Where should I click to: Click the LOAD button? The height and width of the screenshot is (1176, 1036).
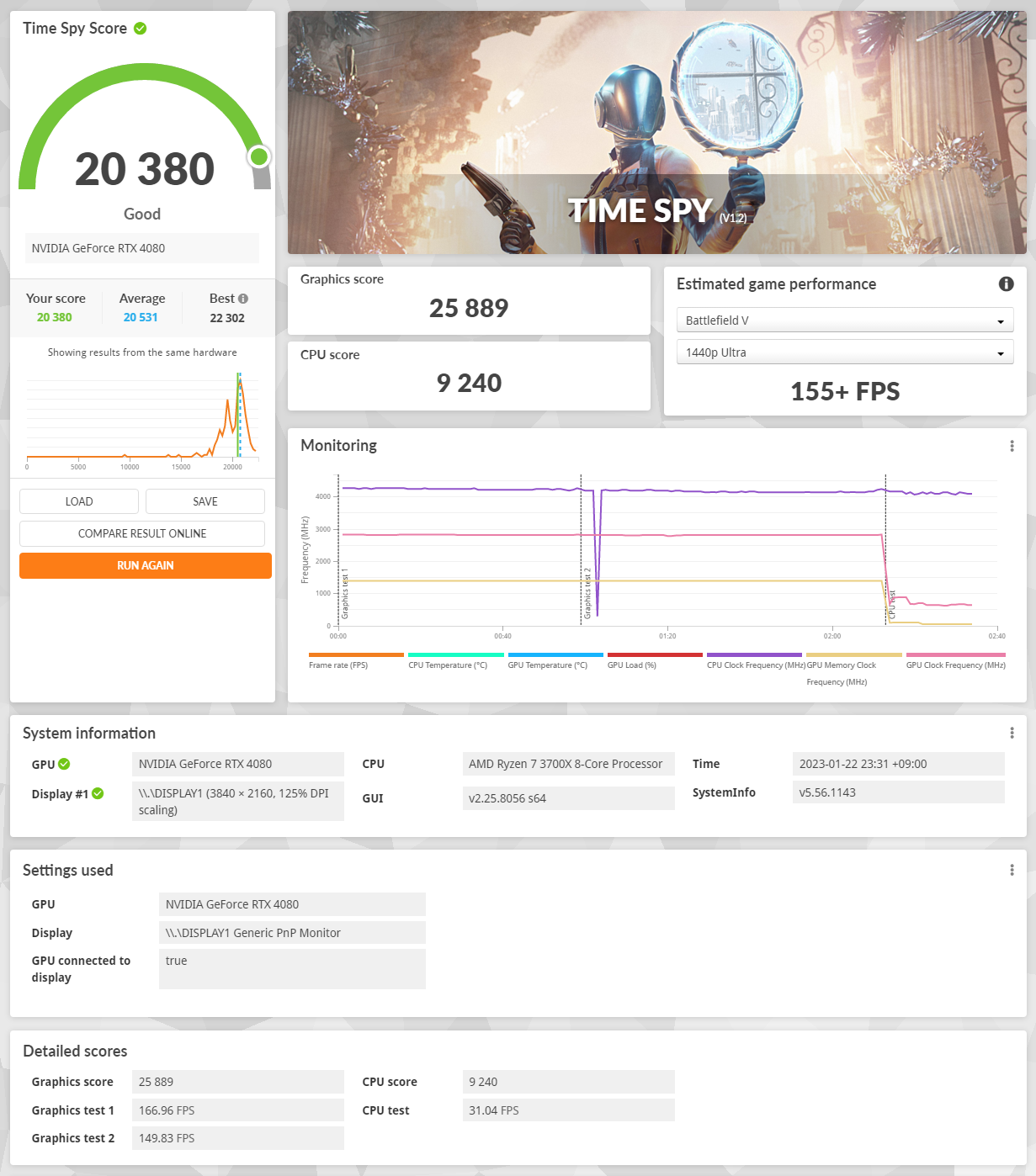(79, 501)
